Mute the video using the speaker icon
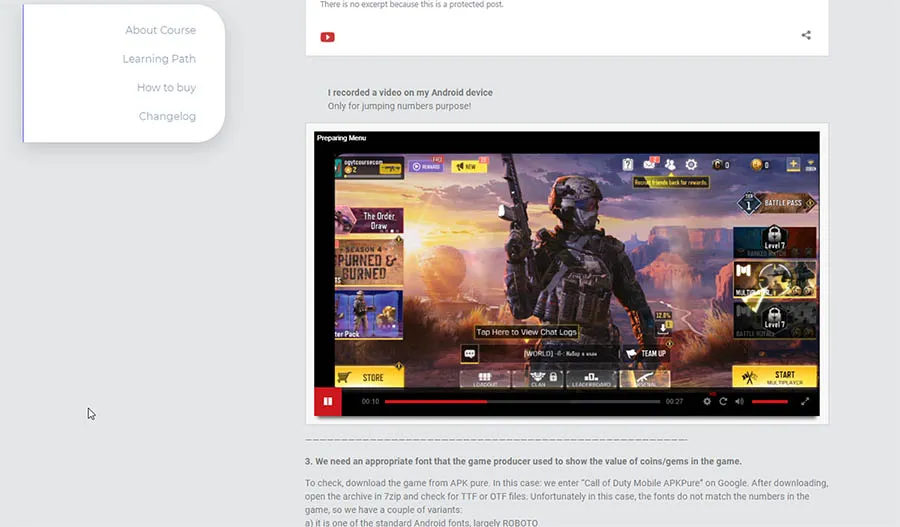 739,401
